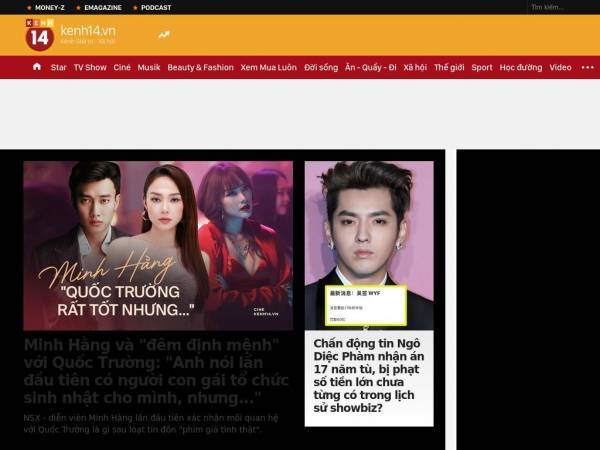Expand the three-dots more menu
This screenshot has height=450, width=600.
click(587, 67)
